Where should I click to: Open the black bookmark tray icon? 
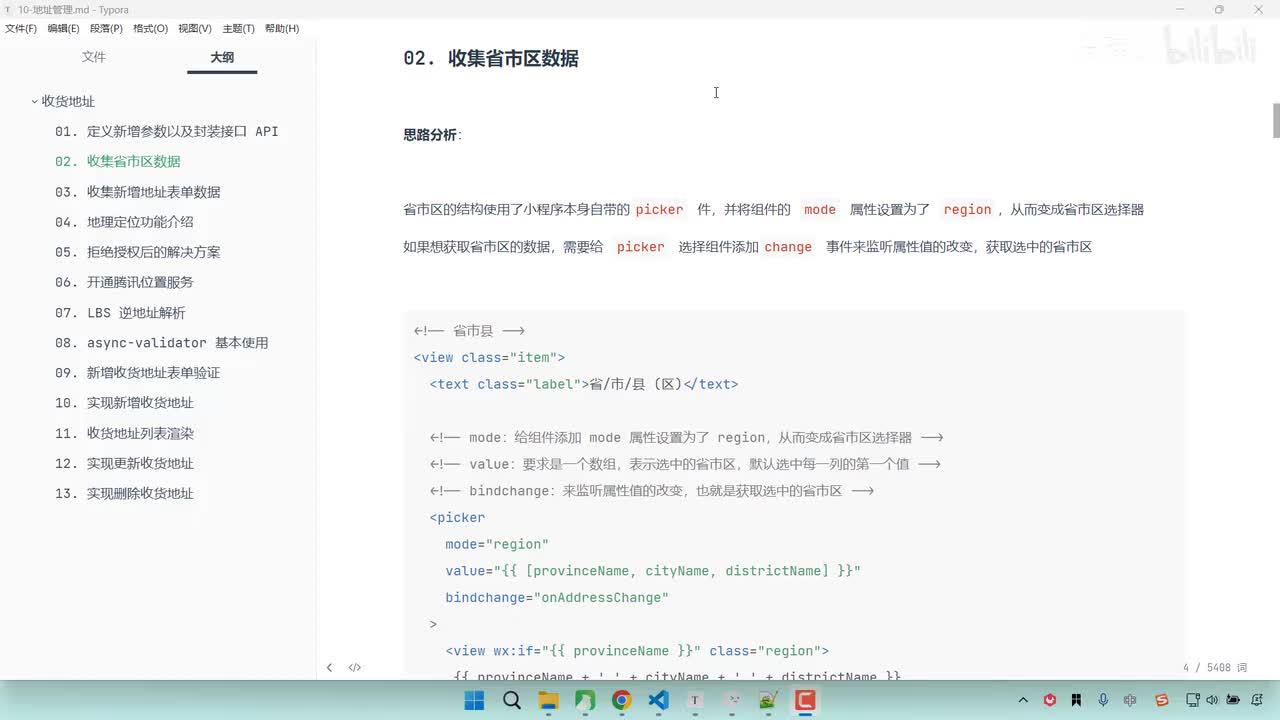(x=1076, y=700)
